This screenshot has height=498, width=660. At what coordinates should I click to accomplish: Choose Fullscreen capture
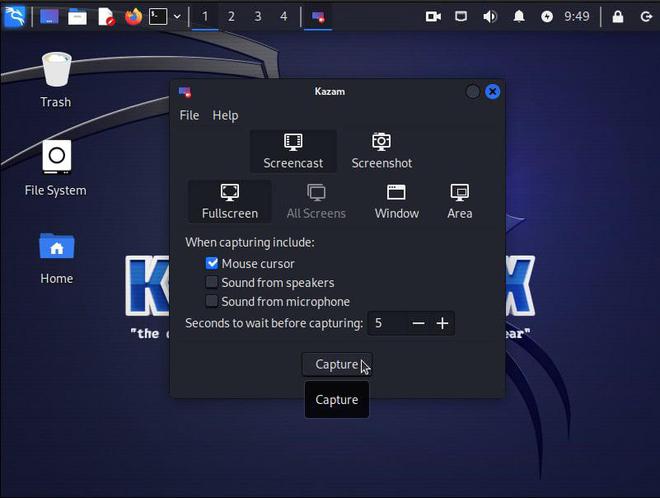[230, 202]
